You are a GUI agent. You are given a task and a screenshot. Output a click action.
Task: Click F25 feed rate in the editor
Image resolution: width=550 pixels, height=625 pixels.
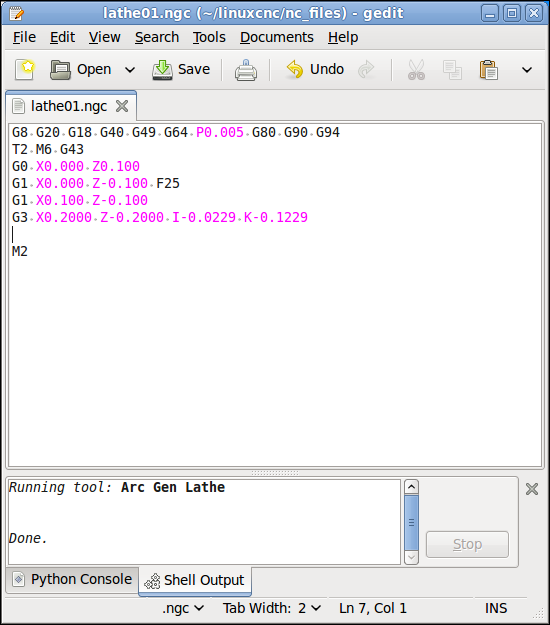(x=168, y=183)
